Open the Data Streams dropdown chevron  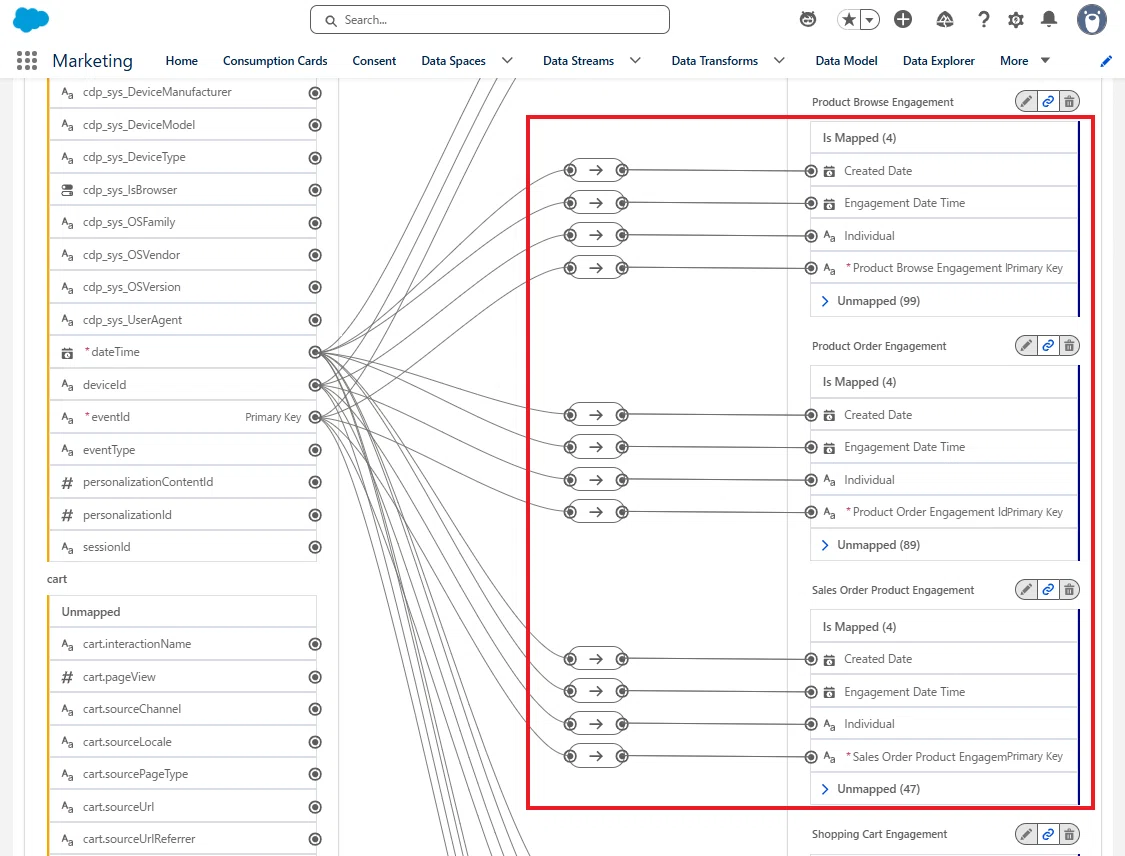click(635, 61)
